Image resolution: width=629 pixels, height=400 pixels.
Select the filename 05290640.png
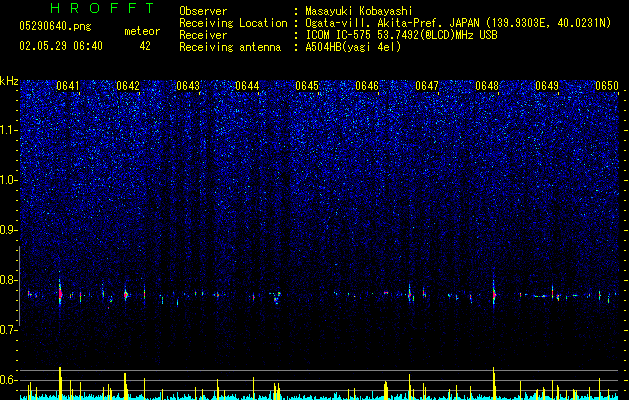[x=55, y=26]
